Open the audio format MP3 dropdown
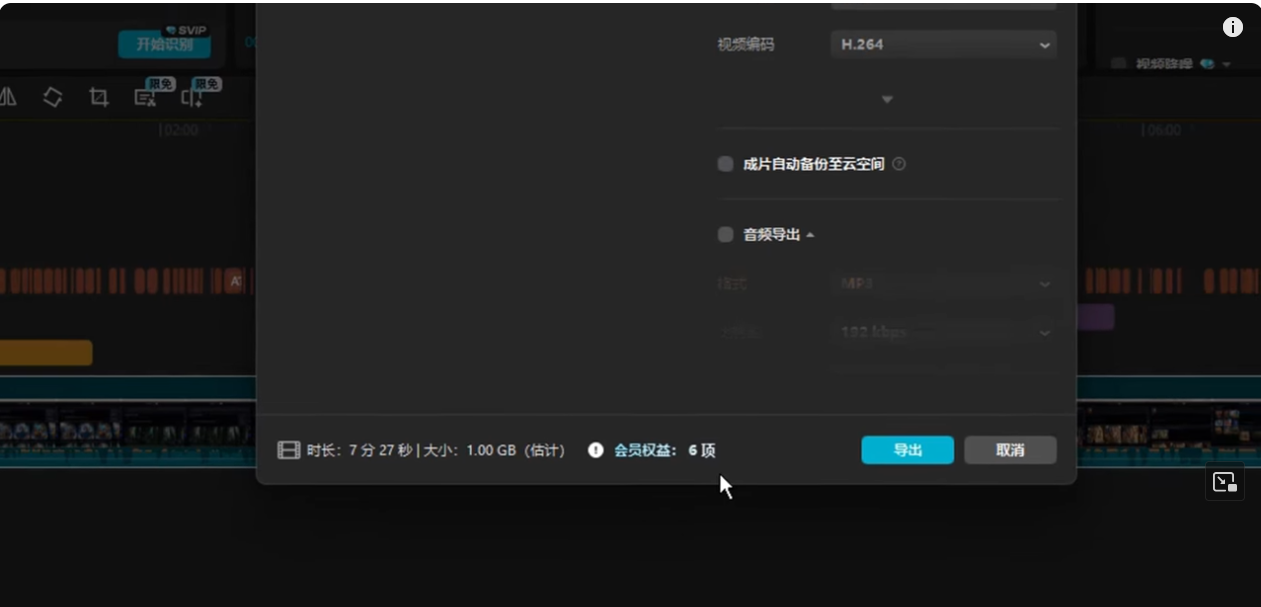Viewport: 1261px width, 607px height. pyautogui.click(x=943, y=284)
